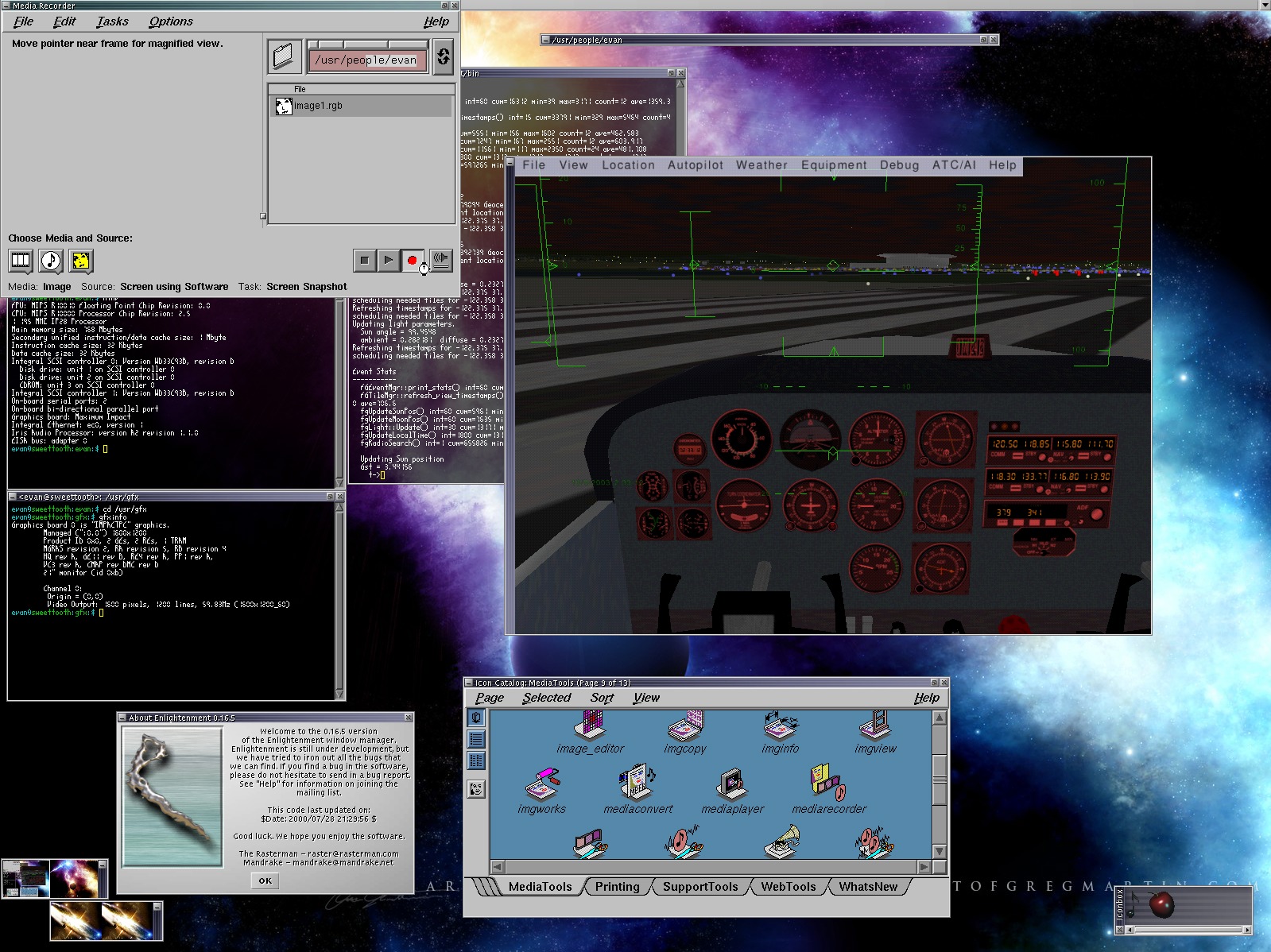Choose the Image media type icon
The image size is (1271, 952).
pos(81,261)
